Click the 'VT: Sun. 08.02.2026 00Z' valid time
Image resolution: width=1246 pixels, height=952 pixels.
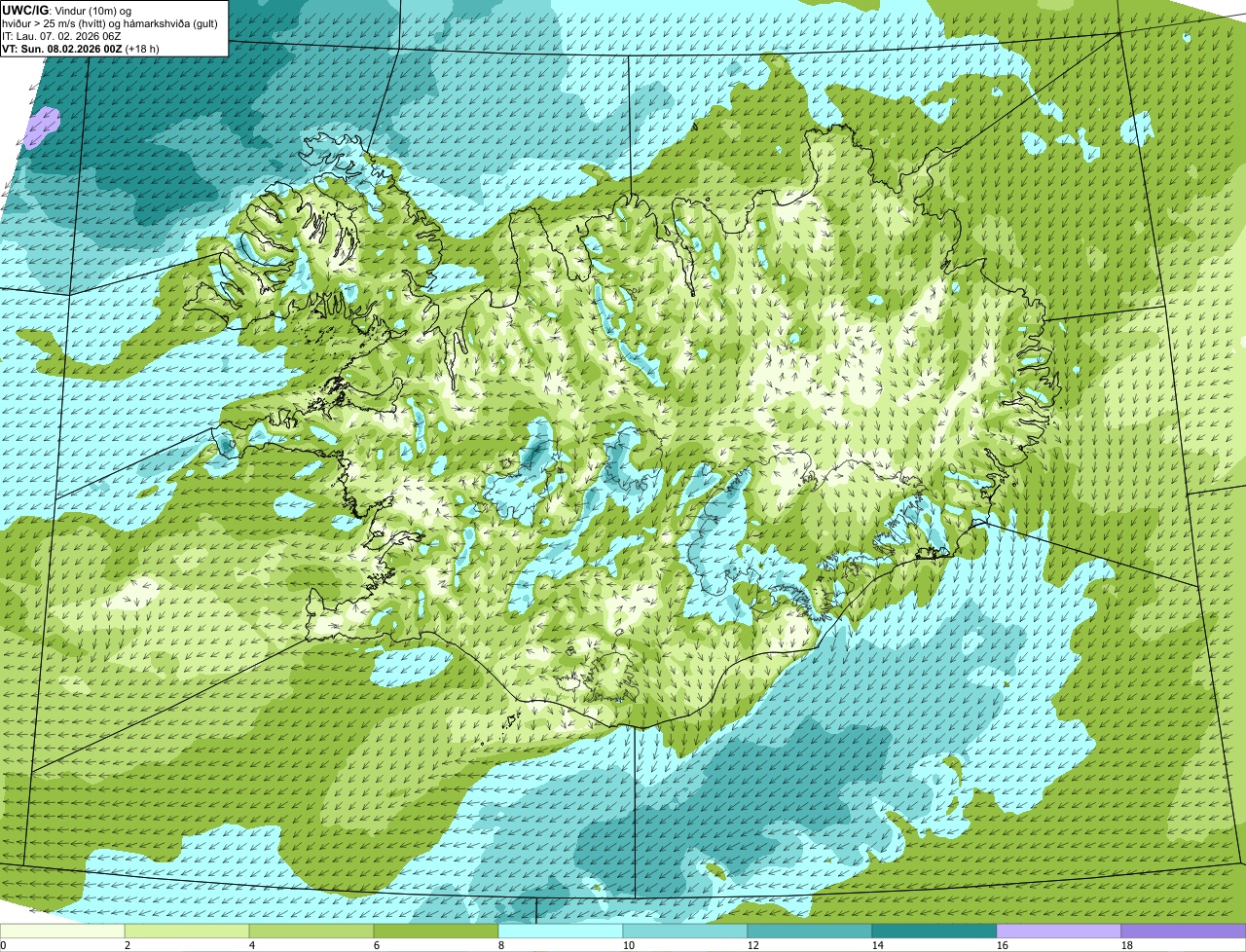click(63, 48)
